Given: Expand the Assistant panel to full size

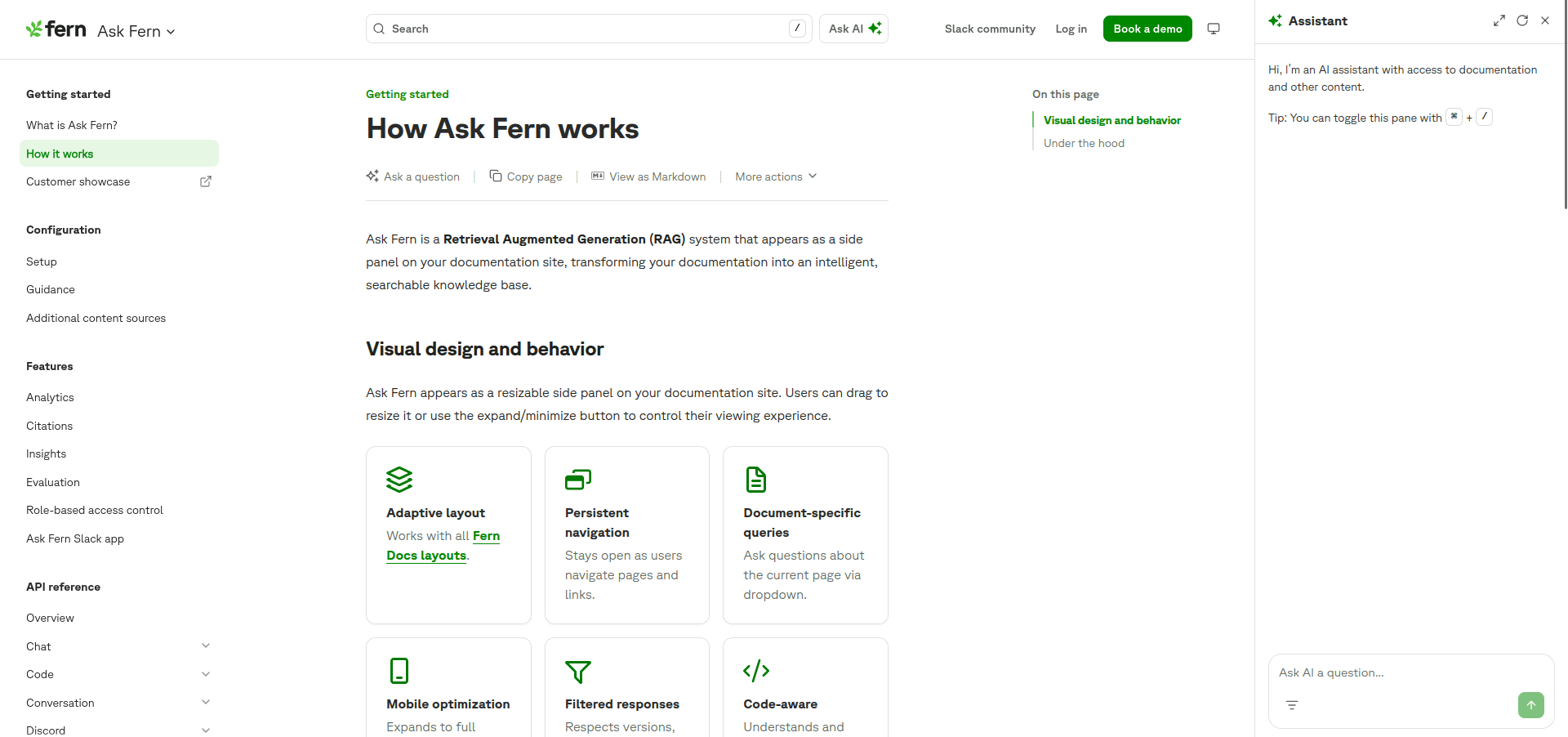Looking at the screenshot, I should click(x=1499, y=20).
